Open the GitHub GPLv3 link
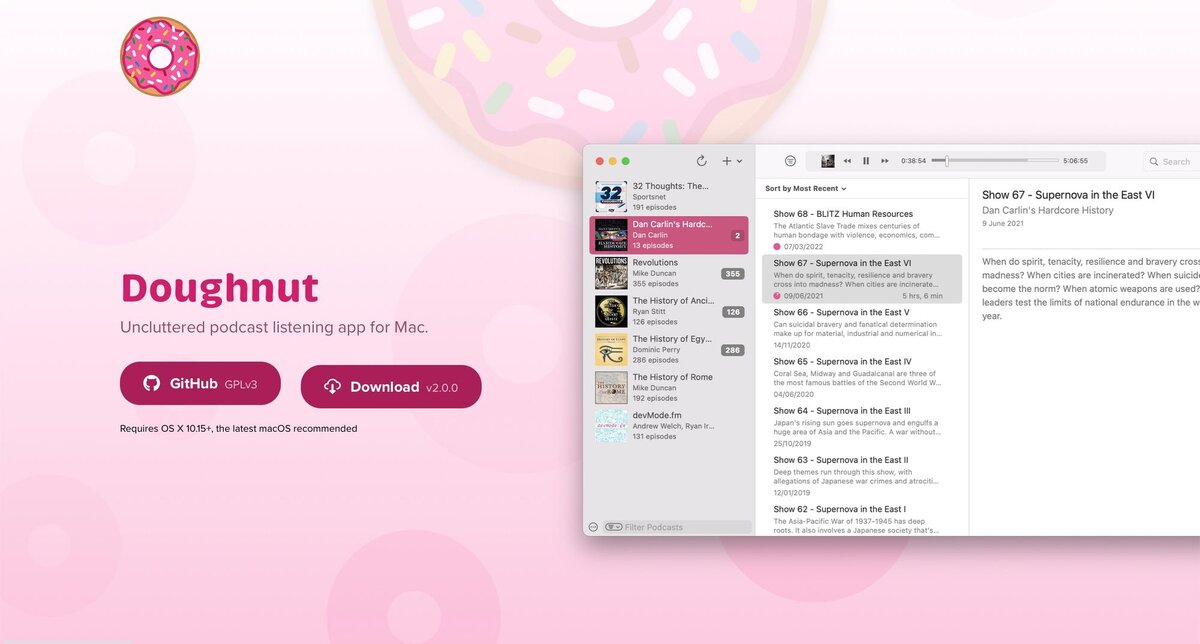 [x=200, y=383]
